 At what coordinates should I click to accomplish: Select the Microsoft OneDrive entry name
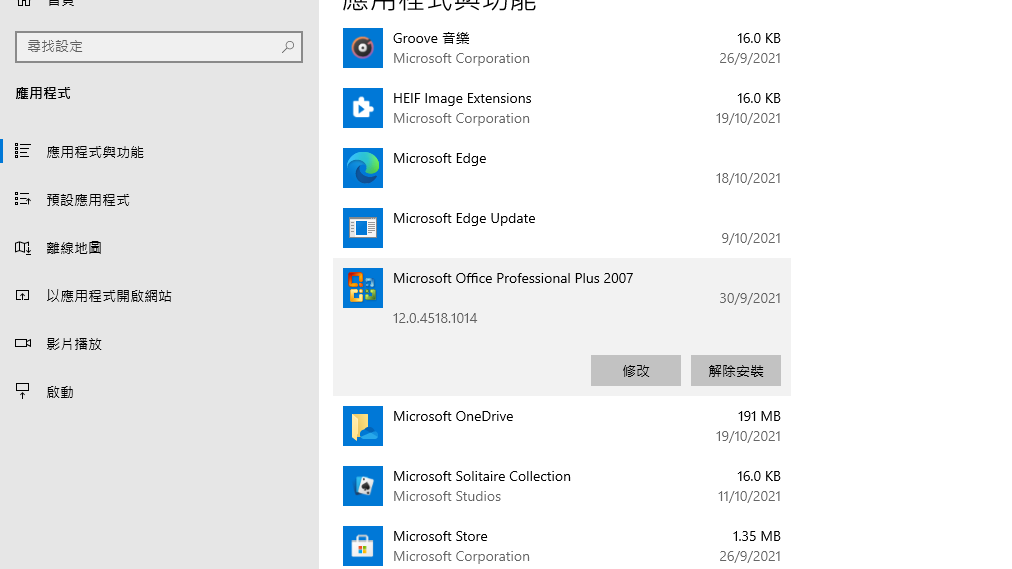pos(453,416)
